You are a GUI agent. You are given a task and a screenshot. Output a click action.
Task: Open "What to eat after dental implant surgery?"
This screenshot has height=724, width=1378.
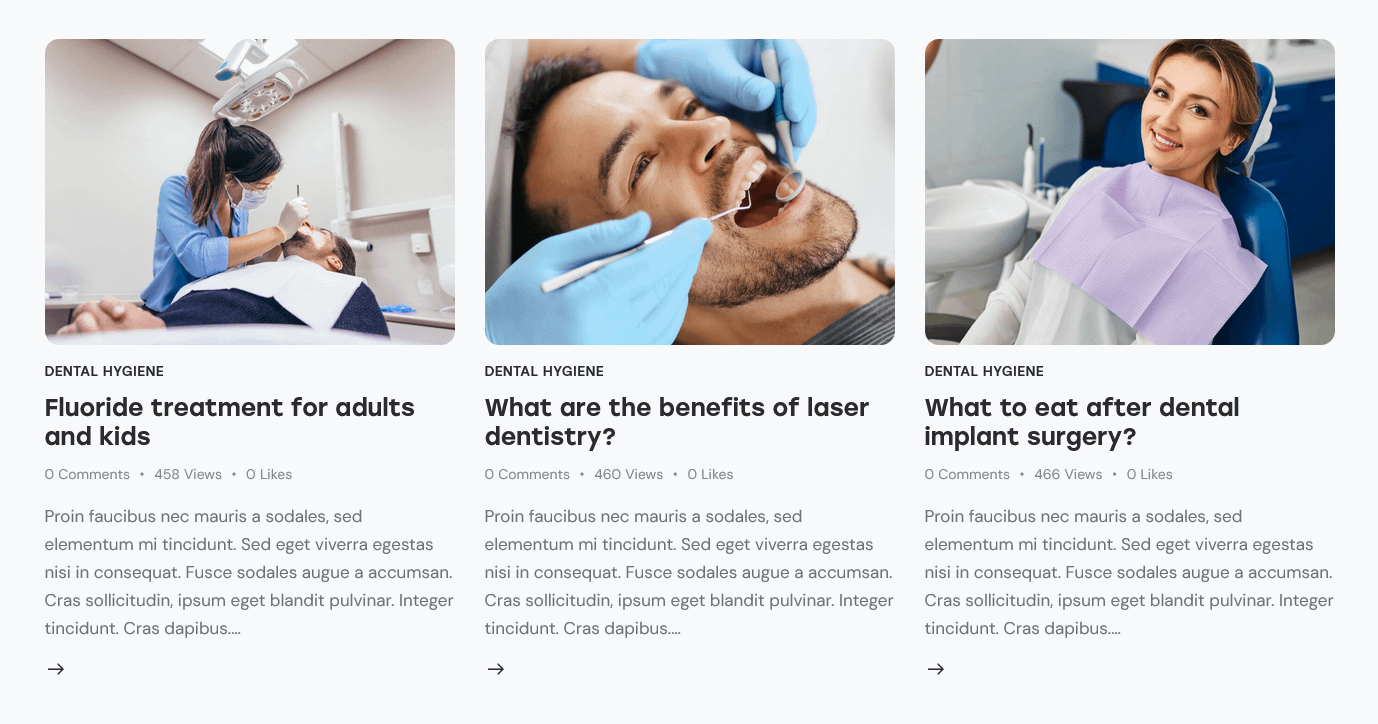tap(1082, 422)
